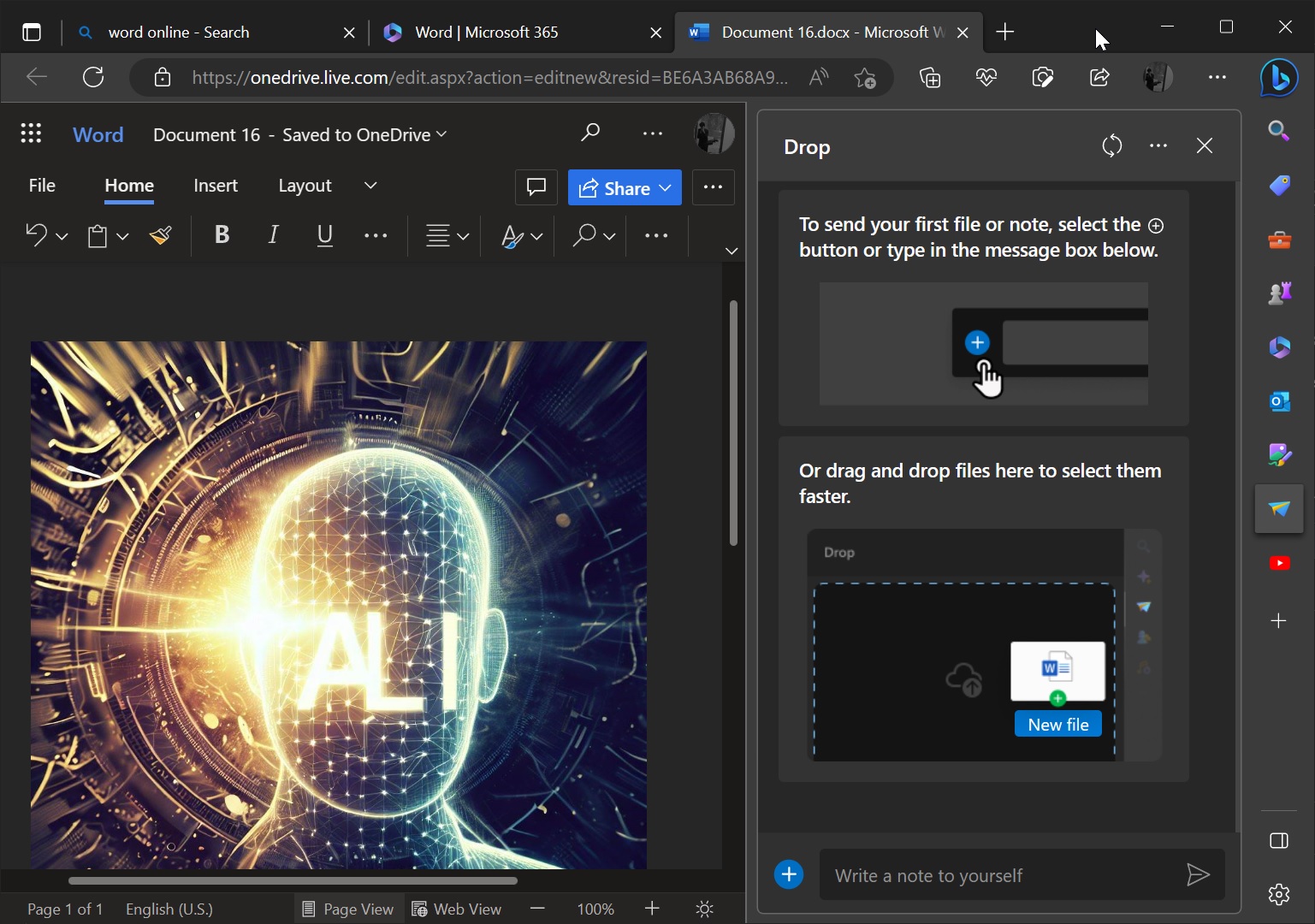Switch to the Insert ribbon tab
1315x924 pixels.
click(216, 185)
